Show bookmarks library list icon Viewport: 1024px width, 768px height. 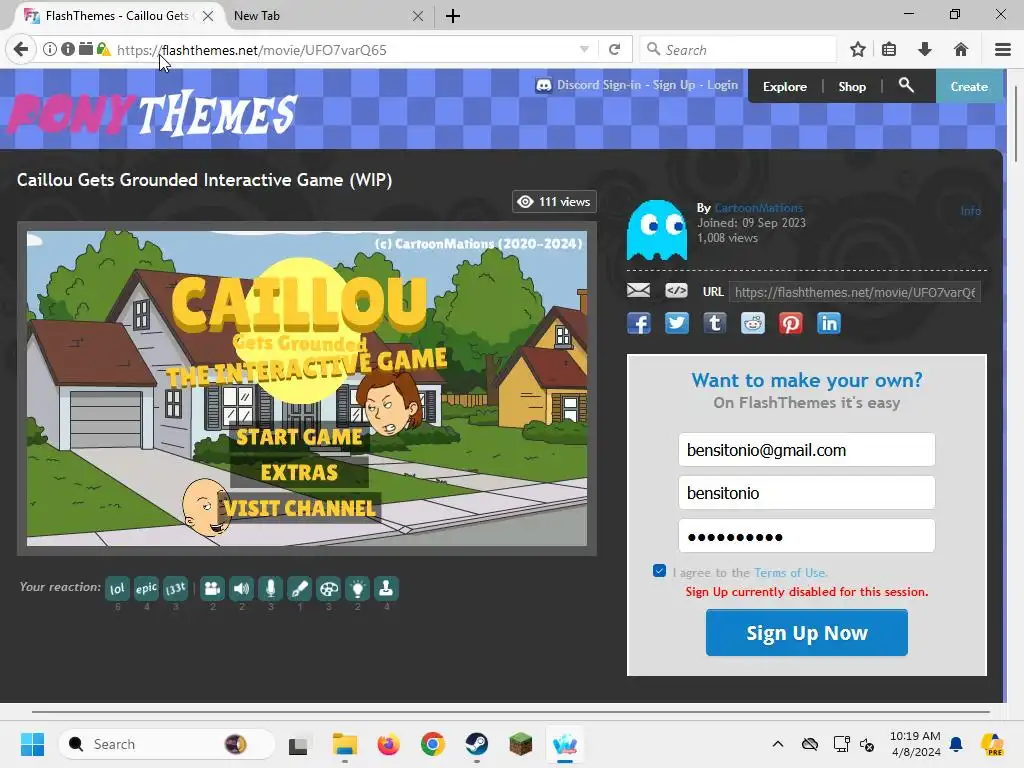(x=889, y=50)
